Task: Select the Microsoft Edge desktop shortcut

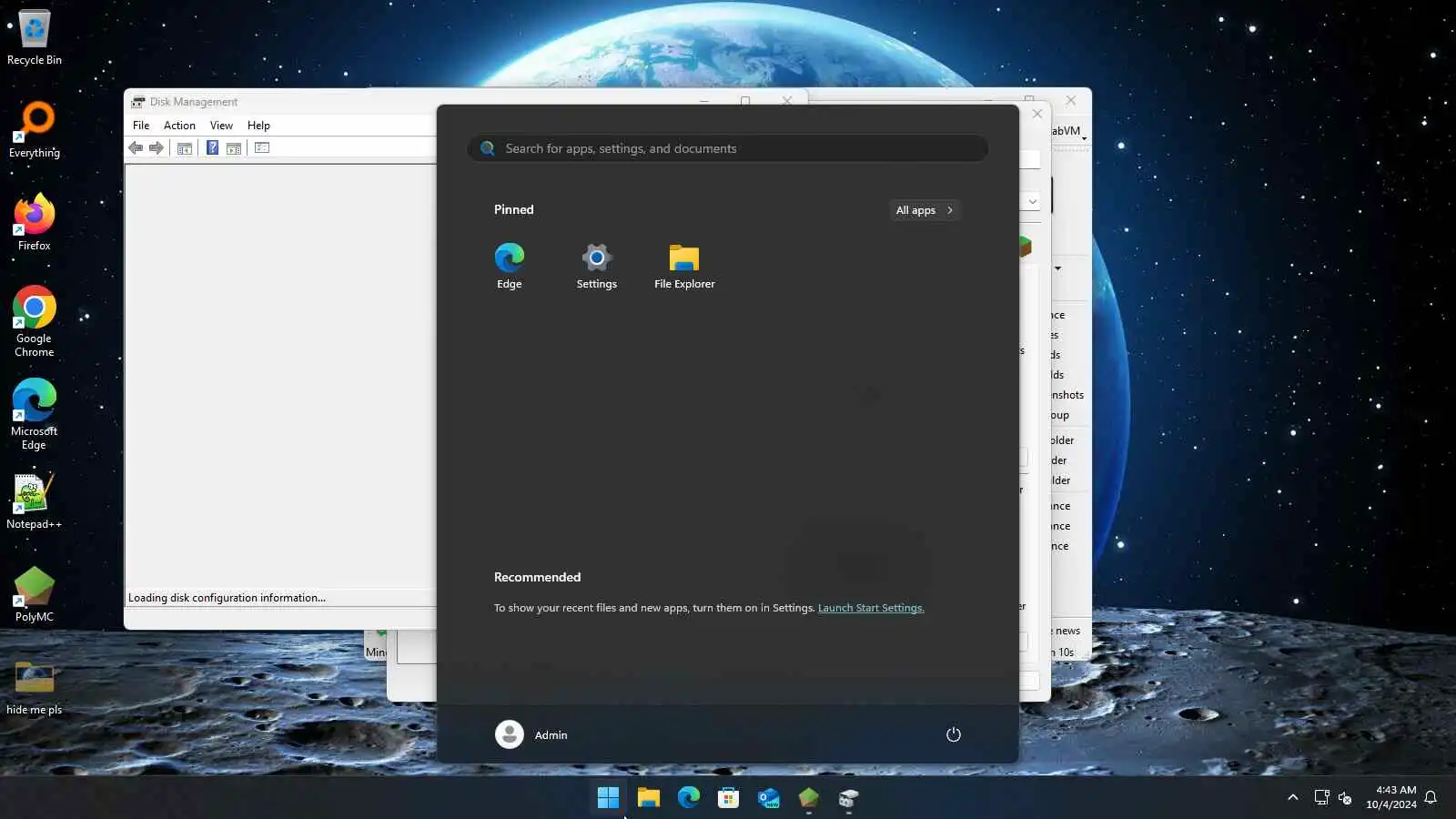Action: tap(35, 415)
